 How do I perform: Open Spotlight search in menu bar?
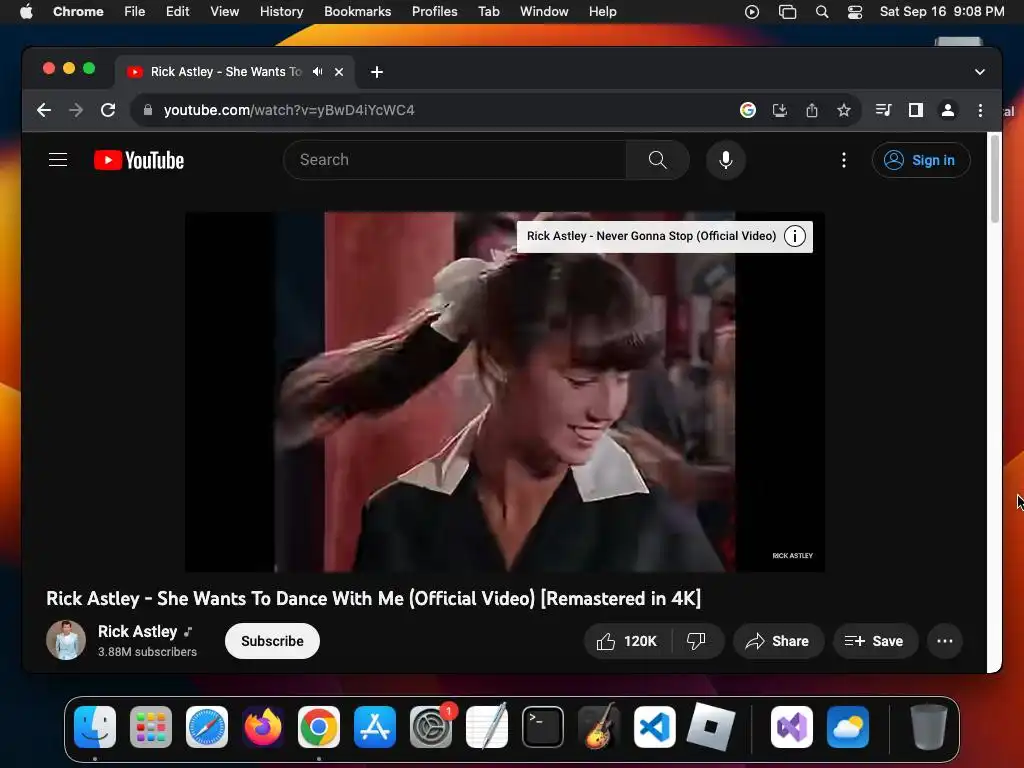click(x=822, y=12)
